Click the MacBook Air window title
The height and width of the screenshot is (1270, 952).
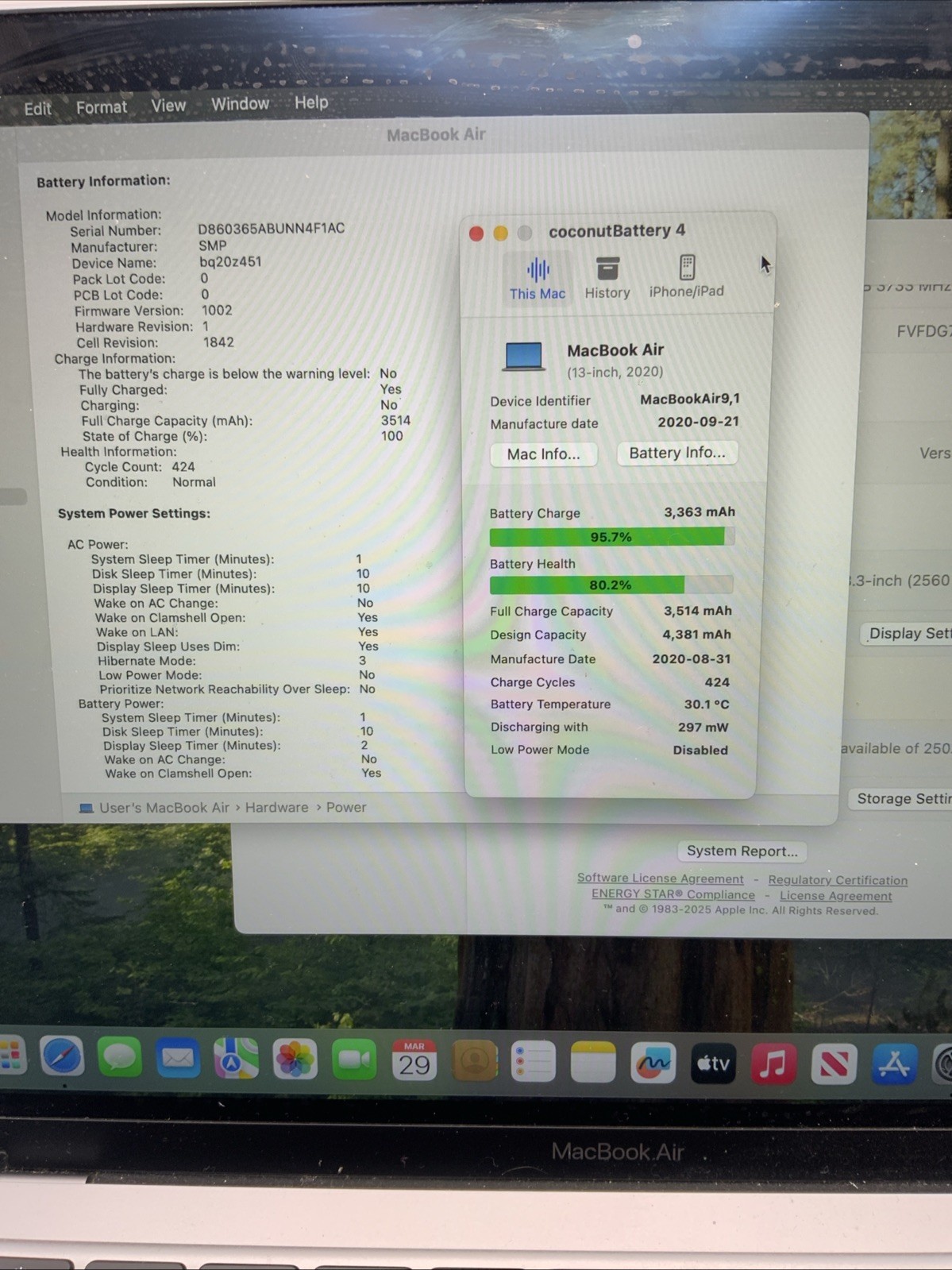[436, 134]
